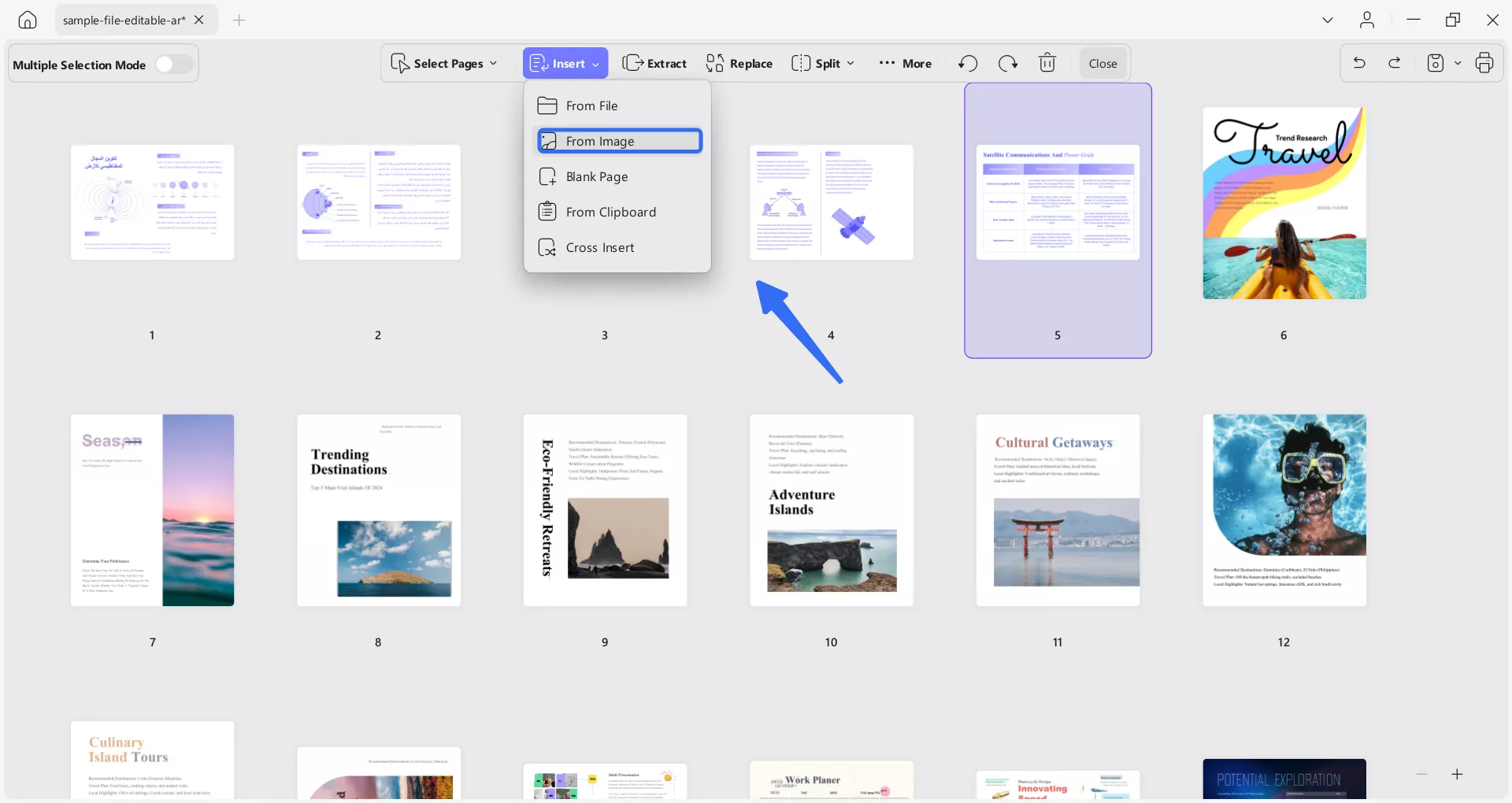
Task: Print the document using printer icon
Action: tap(1484, 63)
